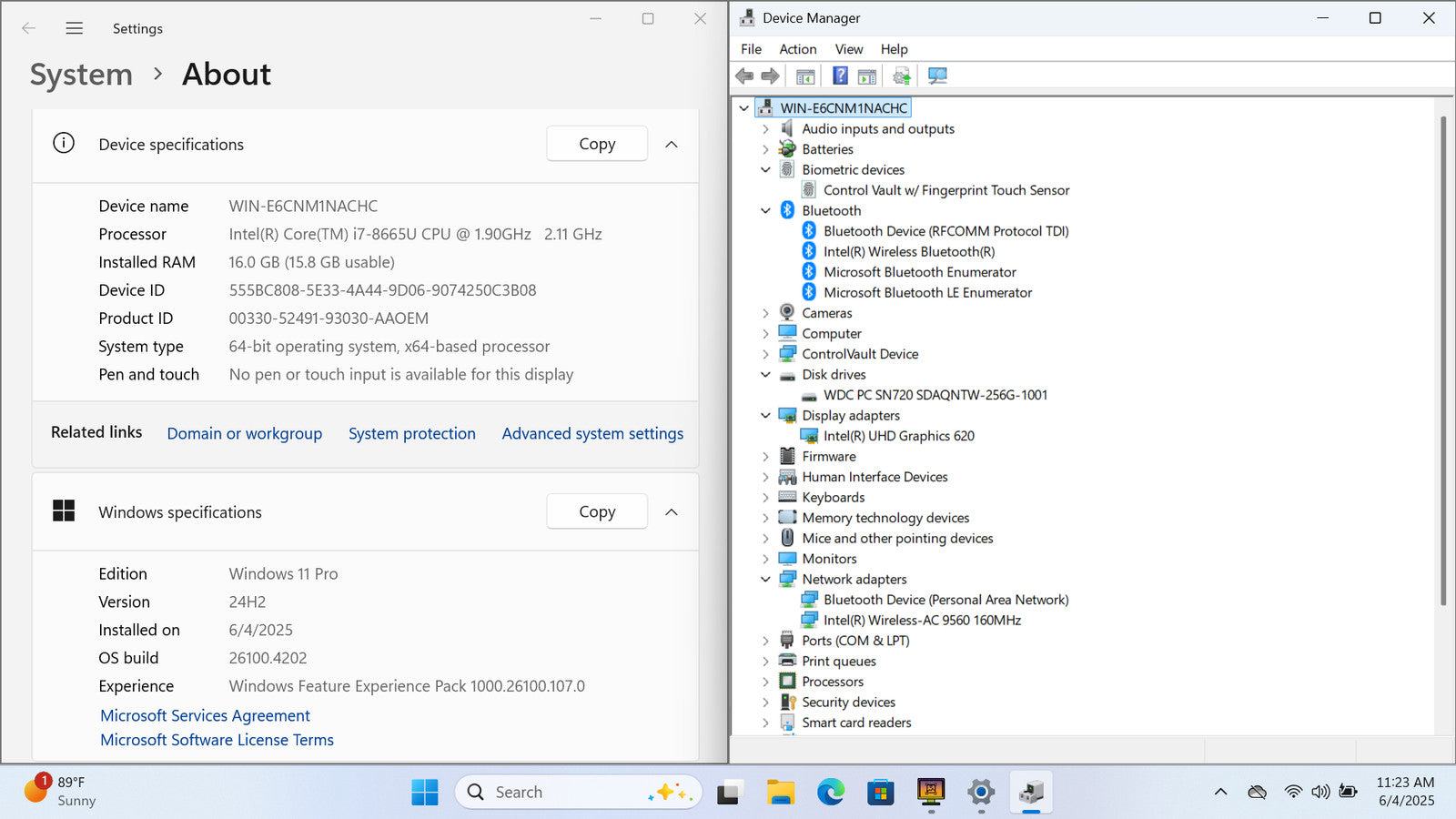This screenshot has height=819, width=1456.
Task: Open the View menu in Device Manager
Action: click(848, 49)
